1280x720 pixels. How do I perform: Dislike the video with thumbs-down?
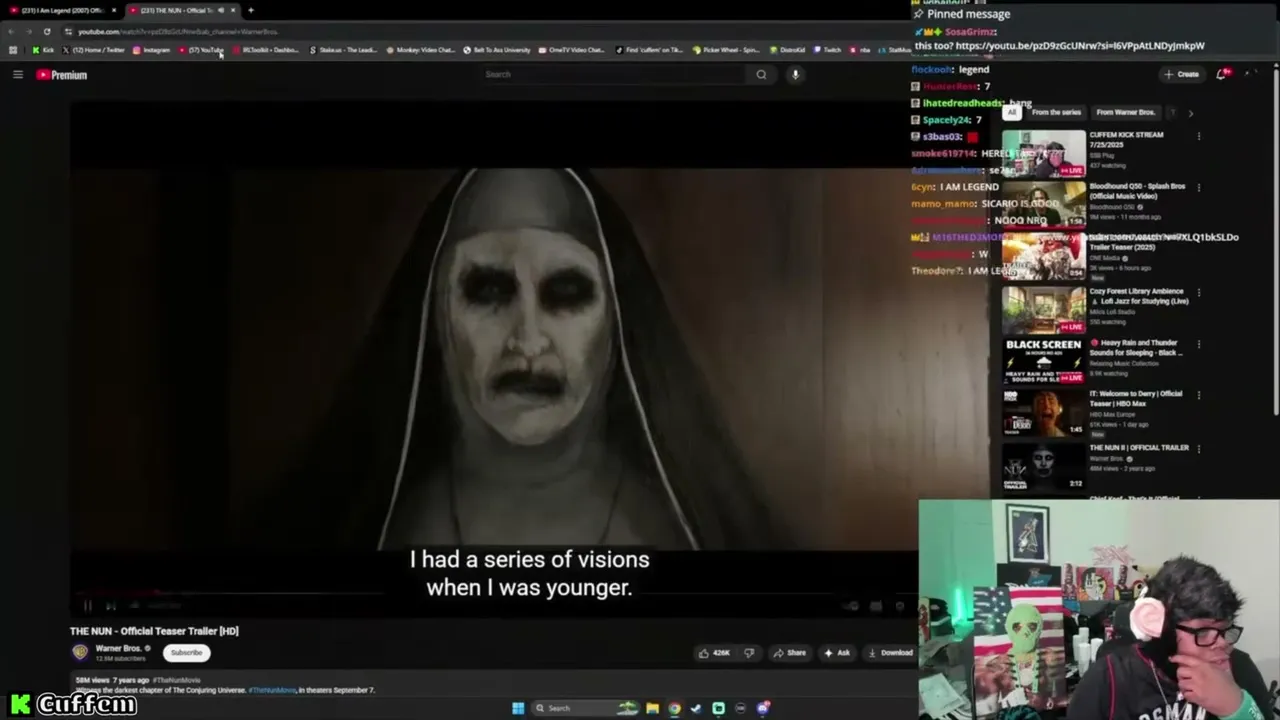(749, 653)
